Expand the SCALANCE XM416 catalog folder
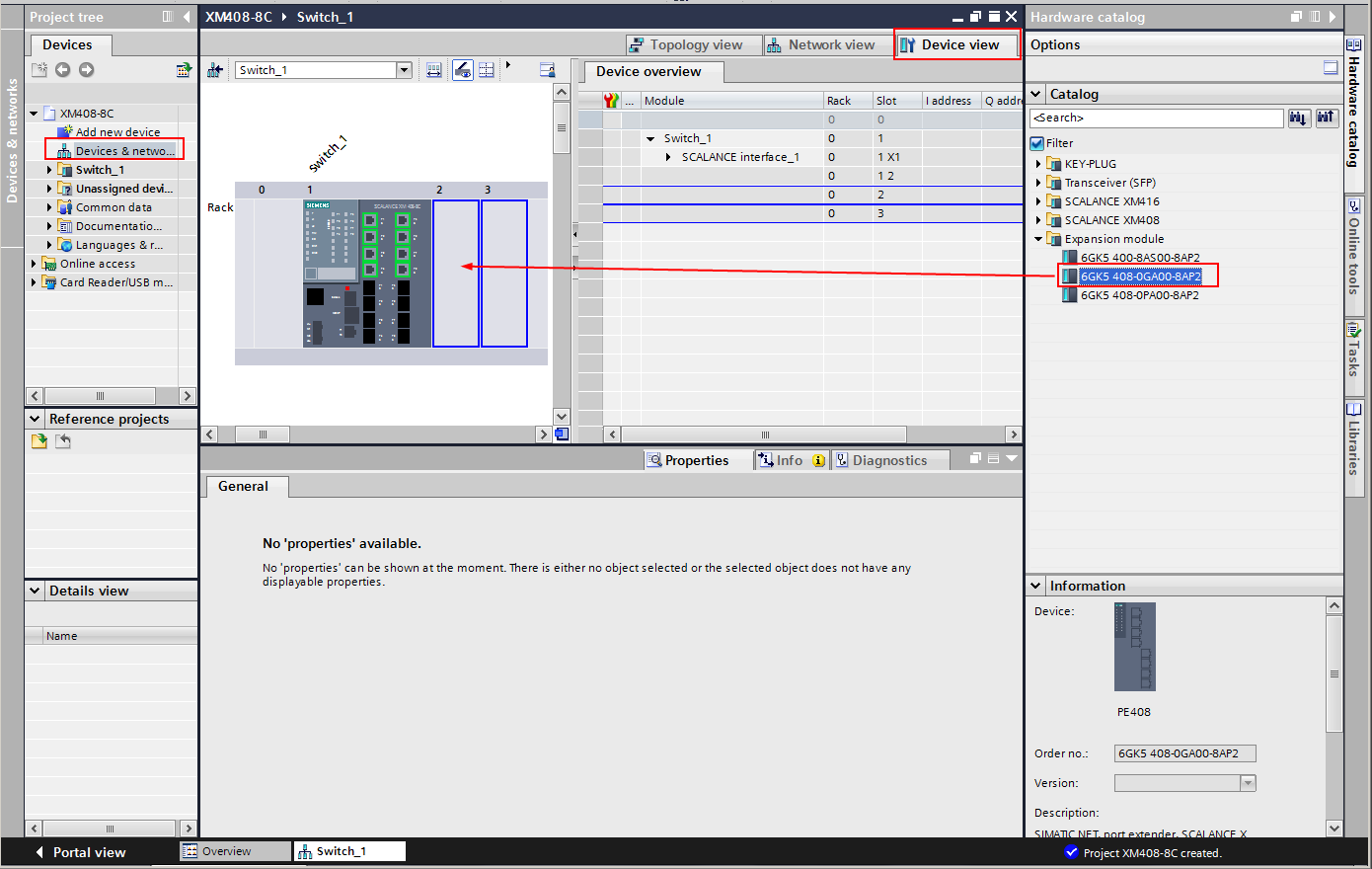This screenshot has width=1372, height=869. (x=1038, y=201)
